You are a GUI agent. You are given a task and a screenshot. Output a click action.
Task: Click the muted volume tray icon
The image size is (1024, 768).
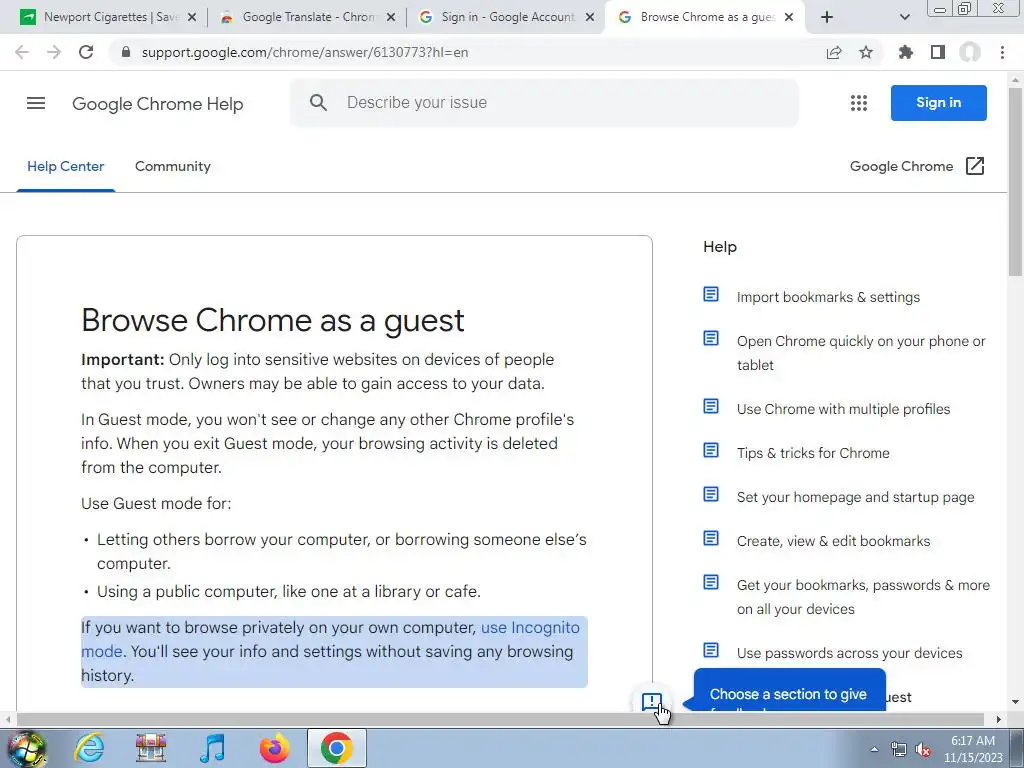pos(923,749)
